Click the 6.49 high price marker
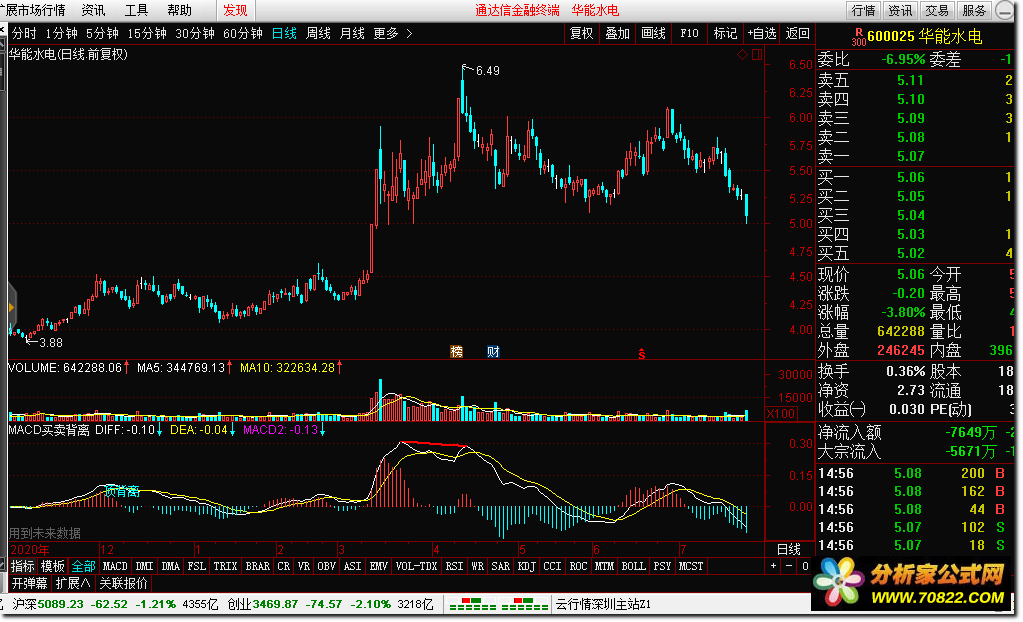The image size is (1023, 622). (487, 70)
